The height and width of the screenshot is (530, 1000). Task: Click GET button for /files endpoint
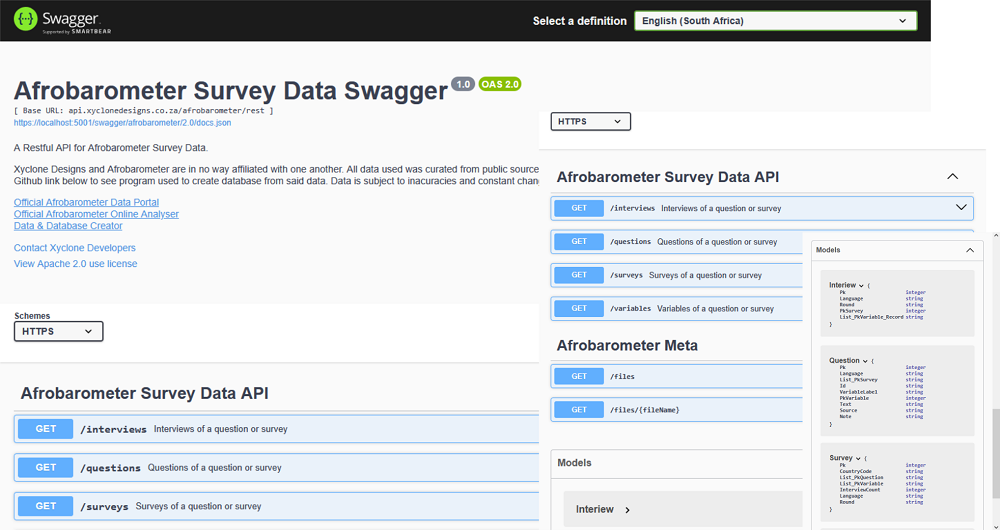click(x=579, y=376)
